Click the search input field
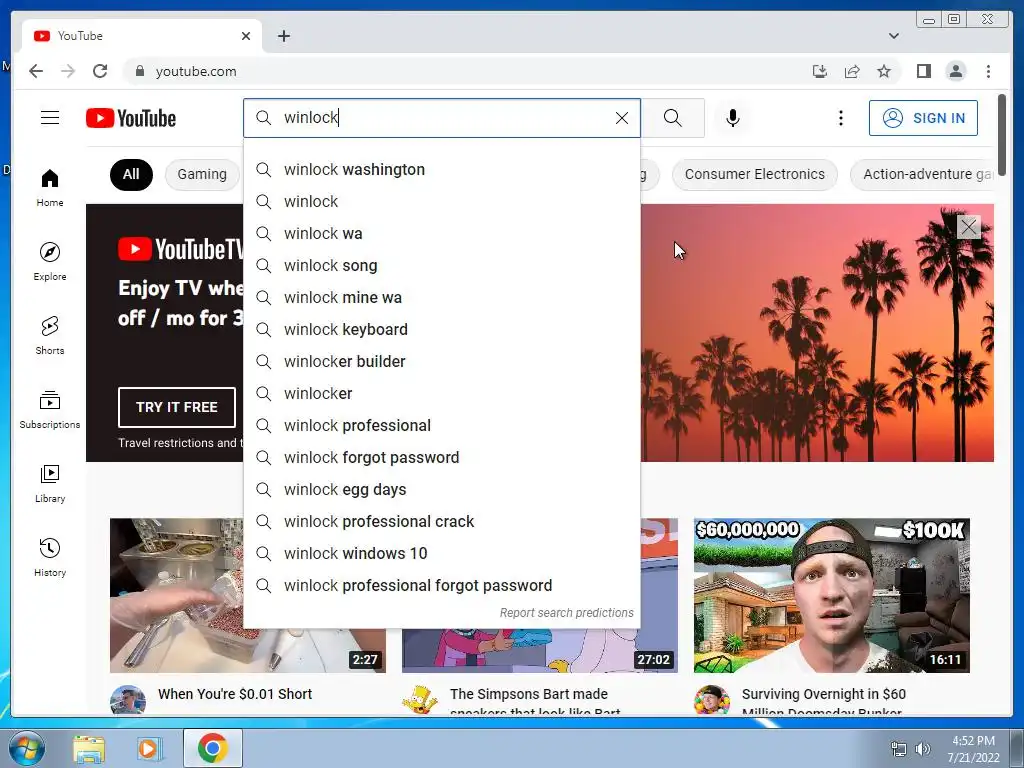 [x=444, y=118]
